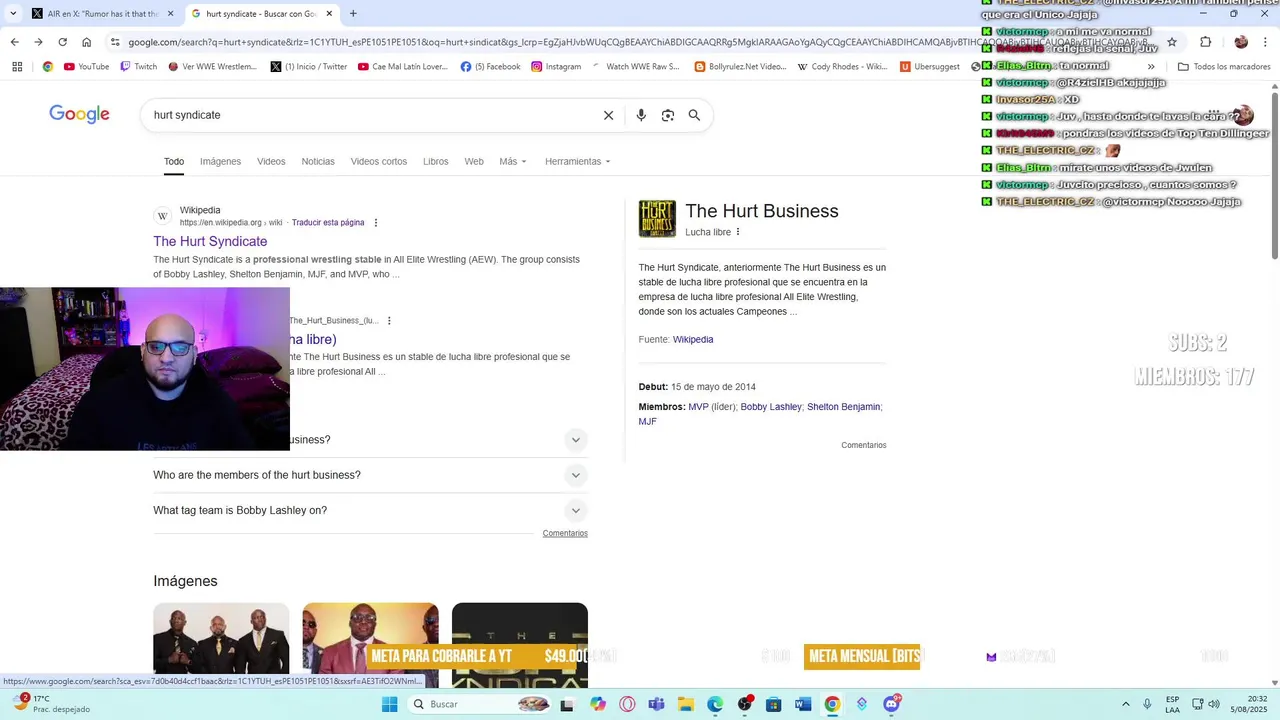
Task: Open the MJF member link
Action: (x=648, y=422)
